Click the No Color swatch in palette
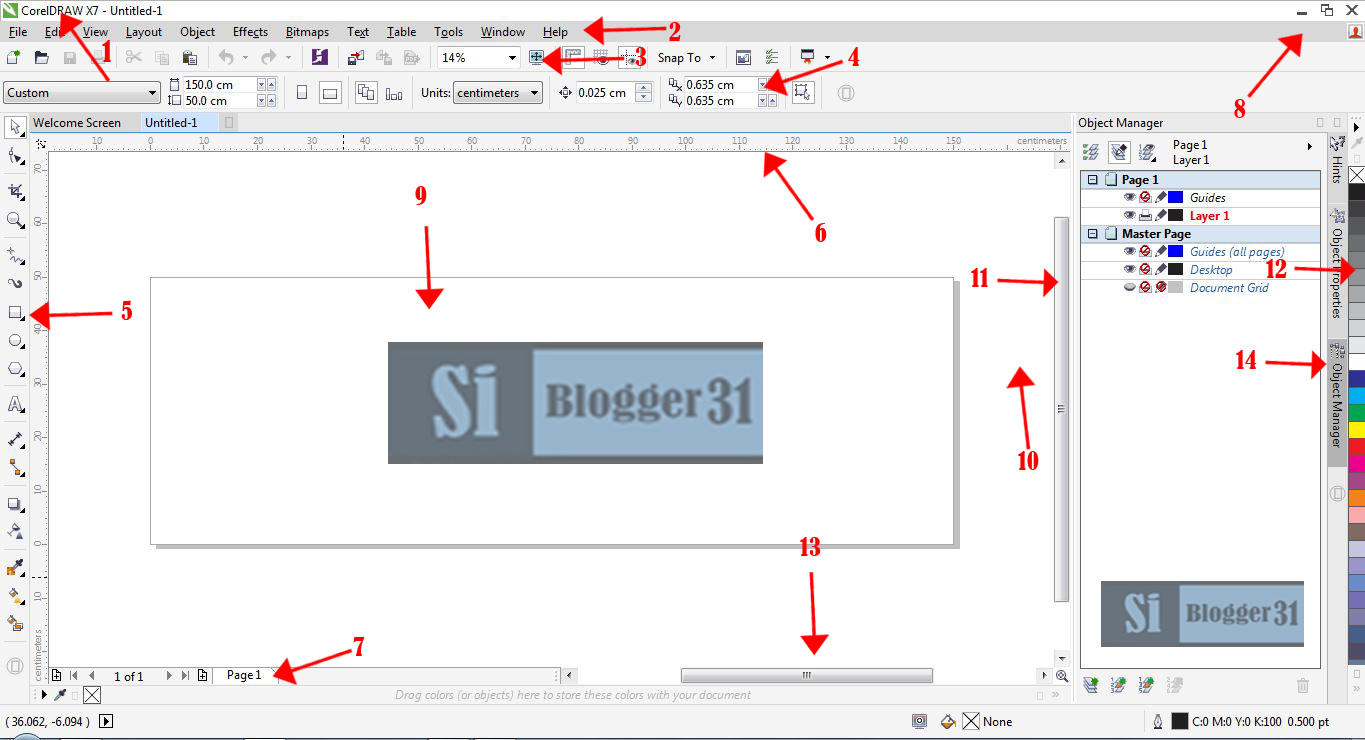 point(1356,174)
